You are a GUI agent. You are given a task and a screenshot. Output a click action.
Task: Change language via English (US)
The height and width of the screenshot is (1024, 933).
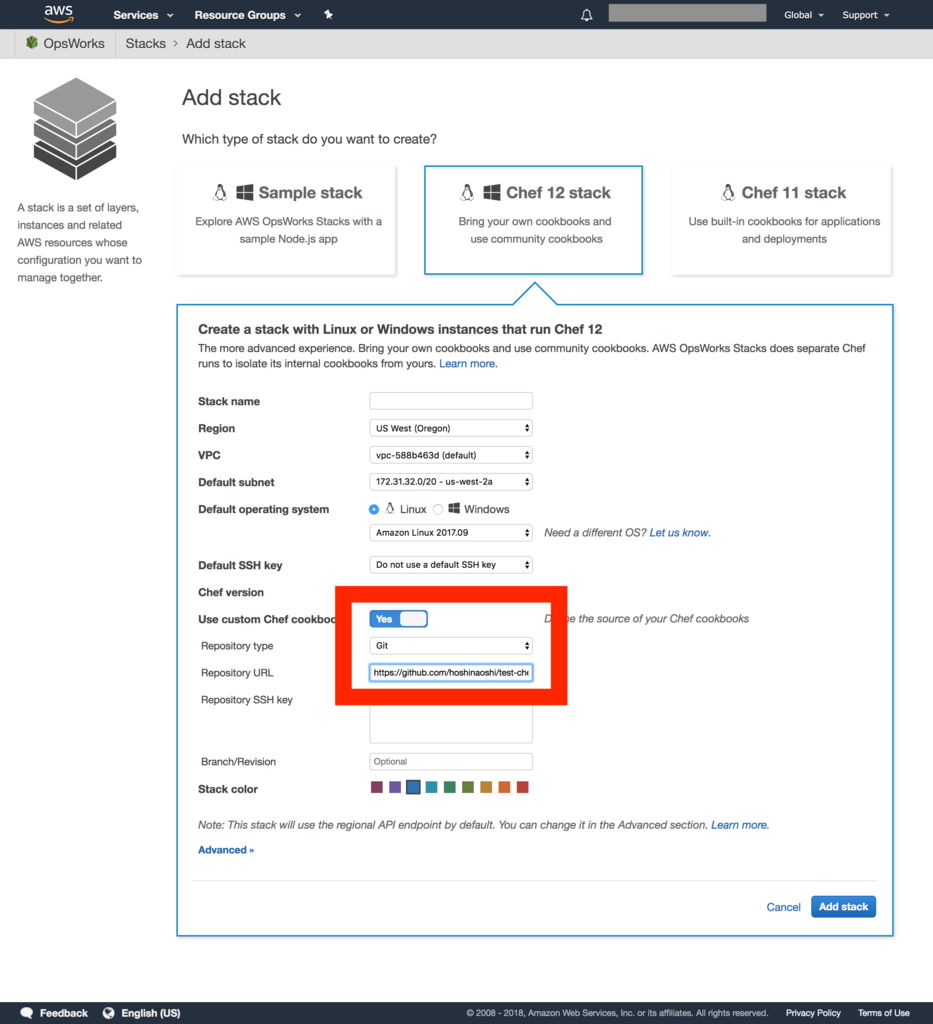151,1014
